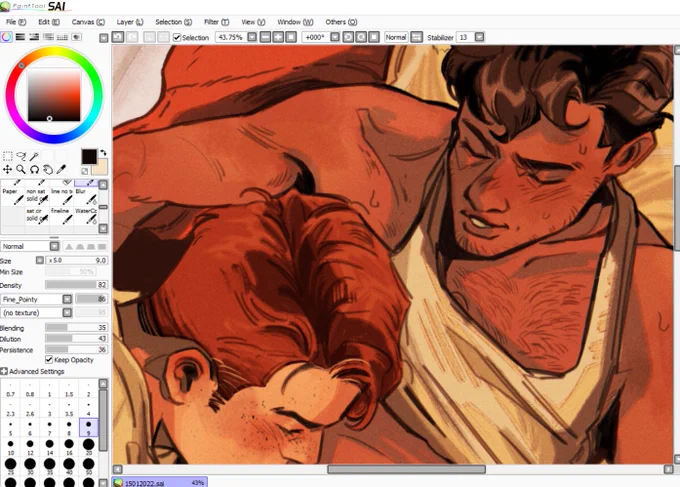
Task: Select the Eyedropper color picker tool
Action: (x=61, y=169)
